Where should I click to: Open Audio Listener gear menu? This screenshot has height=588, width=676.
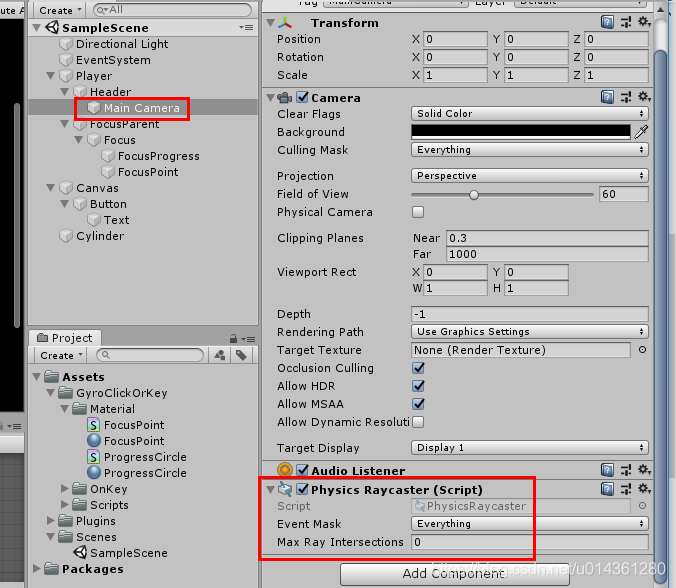[644, 469]
